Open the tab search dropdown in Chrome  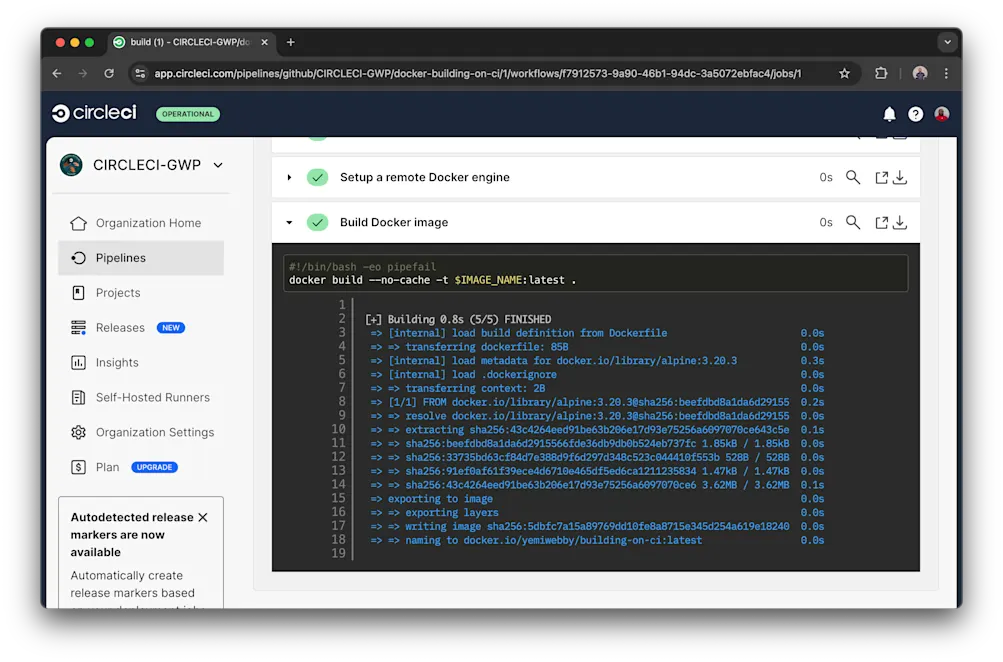947,42
